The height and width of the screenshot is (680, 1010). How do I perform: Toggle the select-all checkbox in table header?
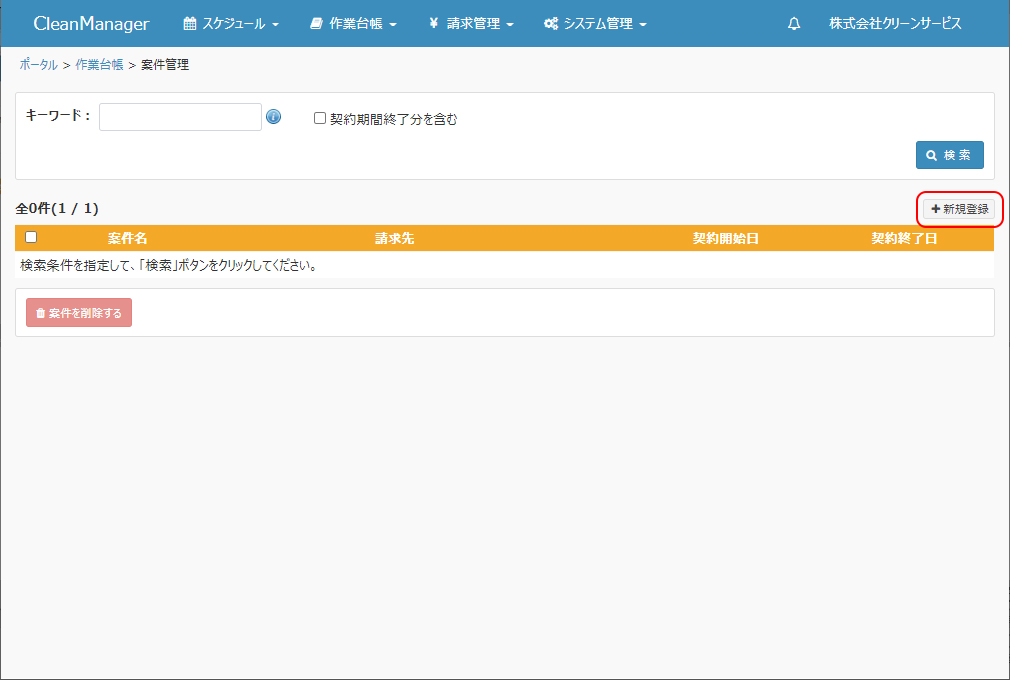31,237
